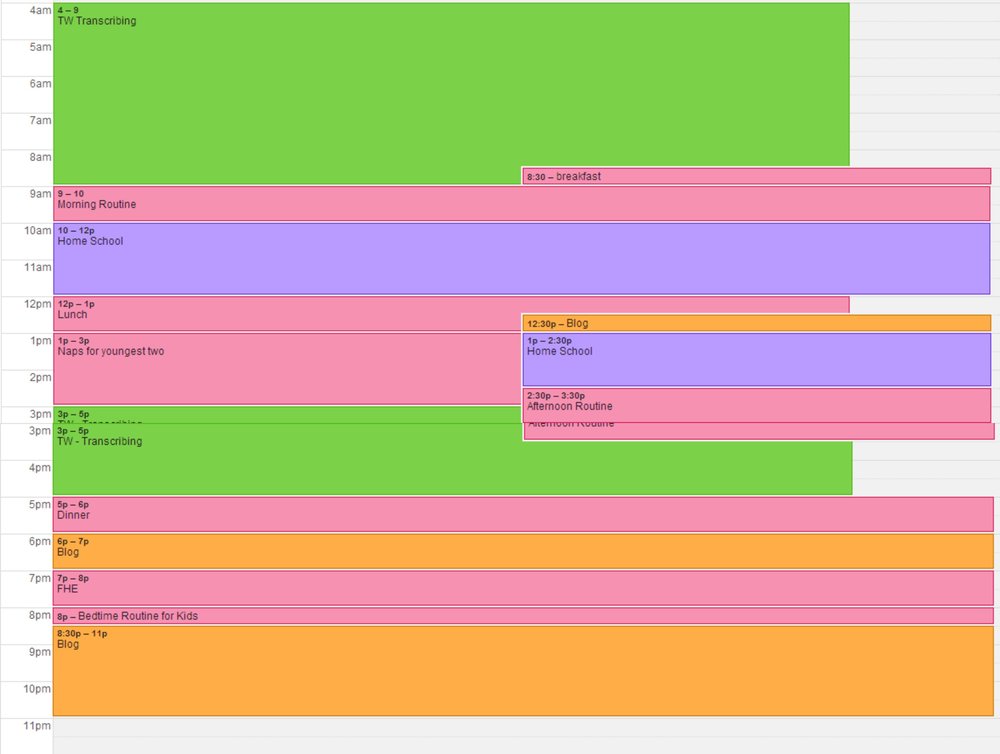Click the 12pm time label
This screenshot has height=754, width=1000.
pyautogui.click(x=38, y=304)
